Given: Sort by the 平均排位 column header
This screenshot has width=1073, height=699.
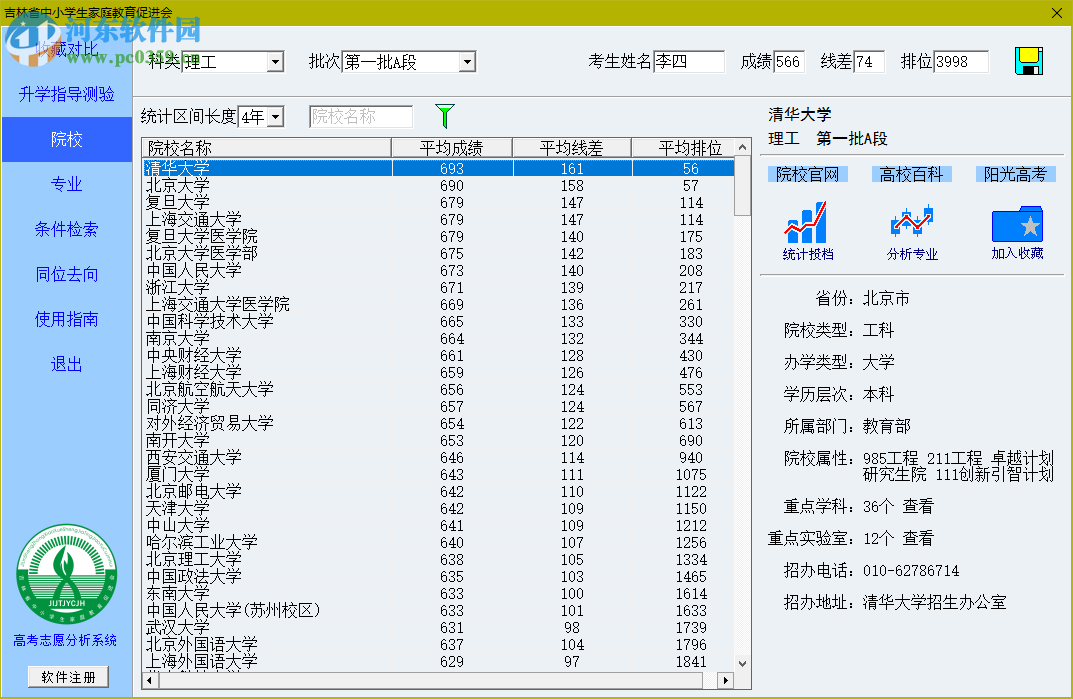Looking at the screenshot, I should click(690, 148).
